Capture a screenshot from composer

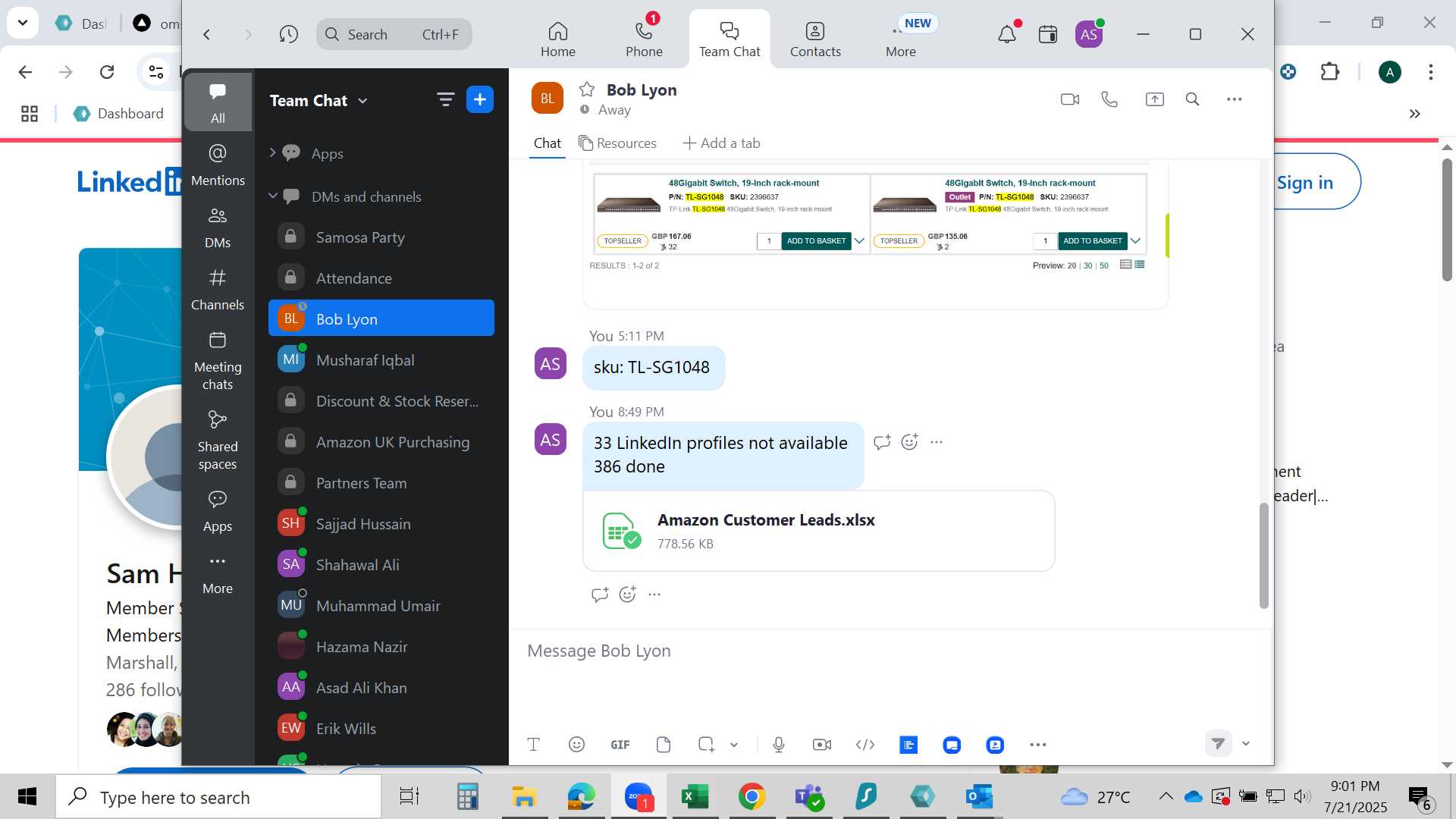[x=706, y=745]
